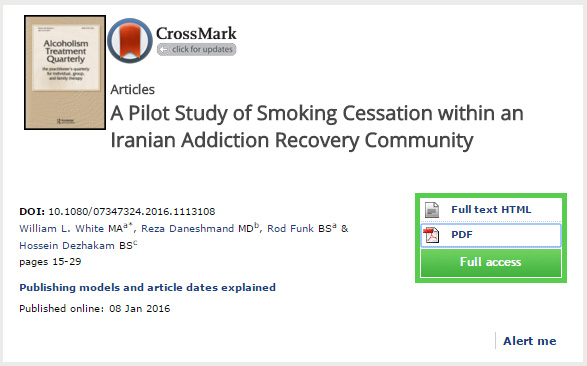Click the arrow in click for updates badge
This screenshot has width=587, height=366.
click(164, 49)
